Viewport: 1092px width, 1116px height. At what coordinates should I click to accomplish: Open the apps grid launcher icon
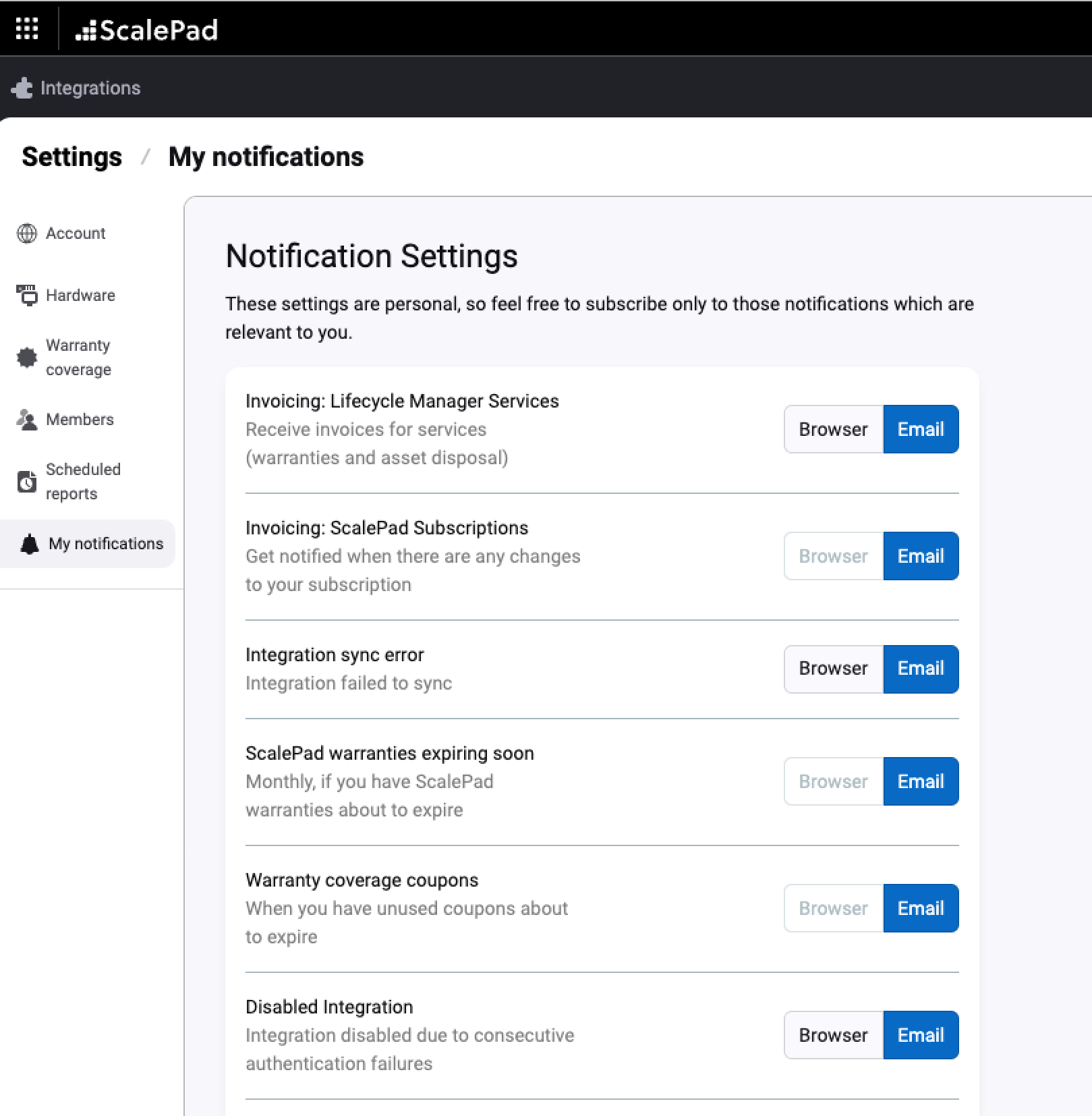[x=27, y=29]
